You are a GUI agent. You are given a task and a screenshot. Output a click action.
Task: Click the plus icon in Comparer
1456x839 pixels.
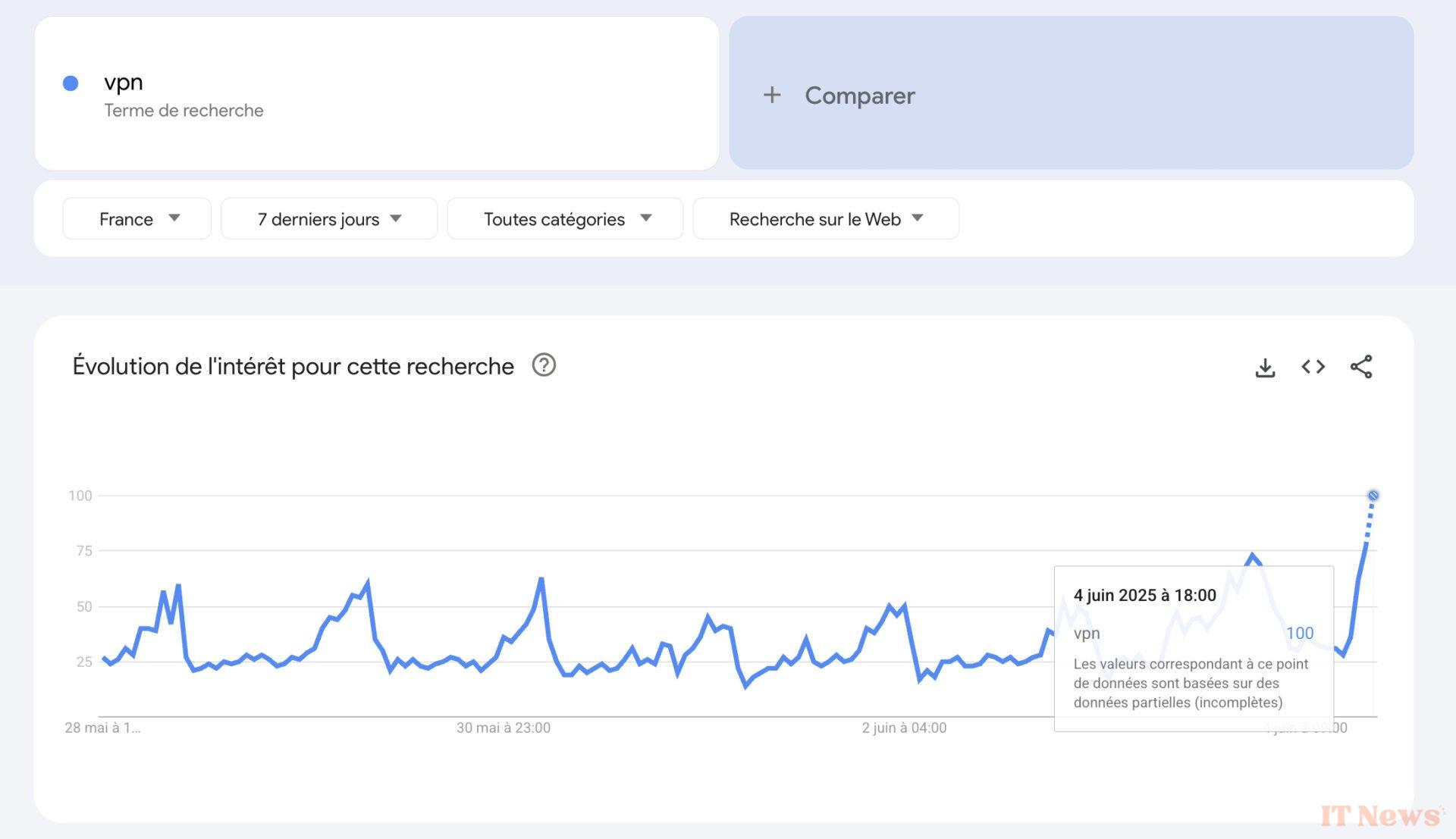[772, 95]
